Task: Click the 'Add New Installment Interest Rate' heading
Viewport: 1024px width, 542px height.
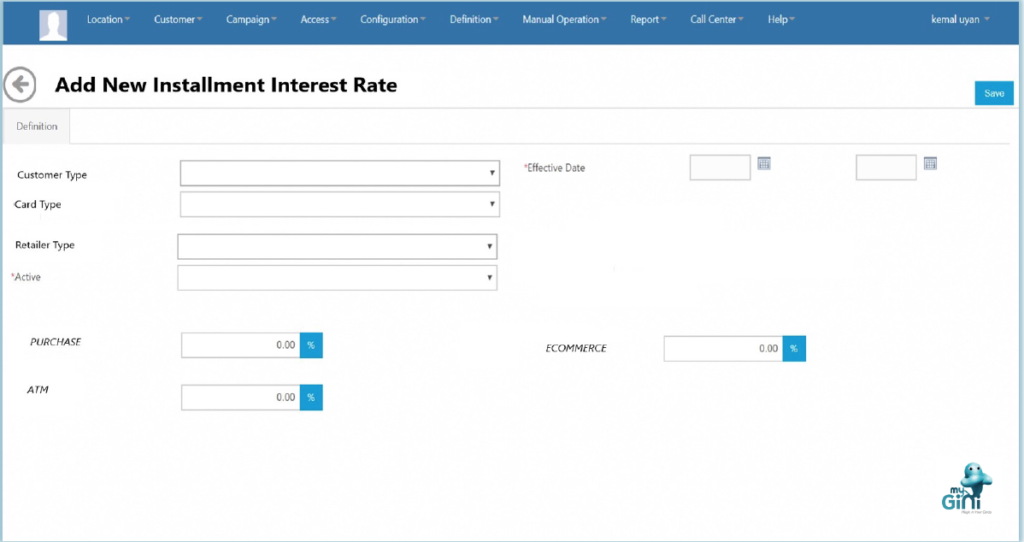Action: point(226,85)
